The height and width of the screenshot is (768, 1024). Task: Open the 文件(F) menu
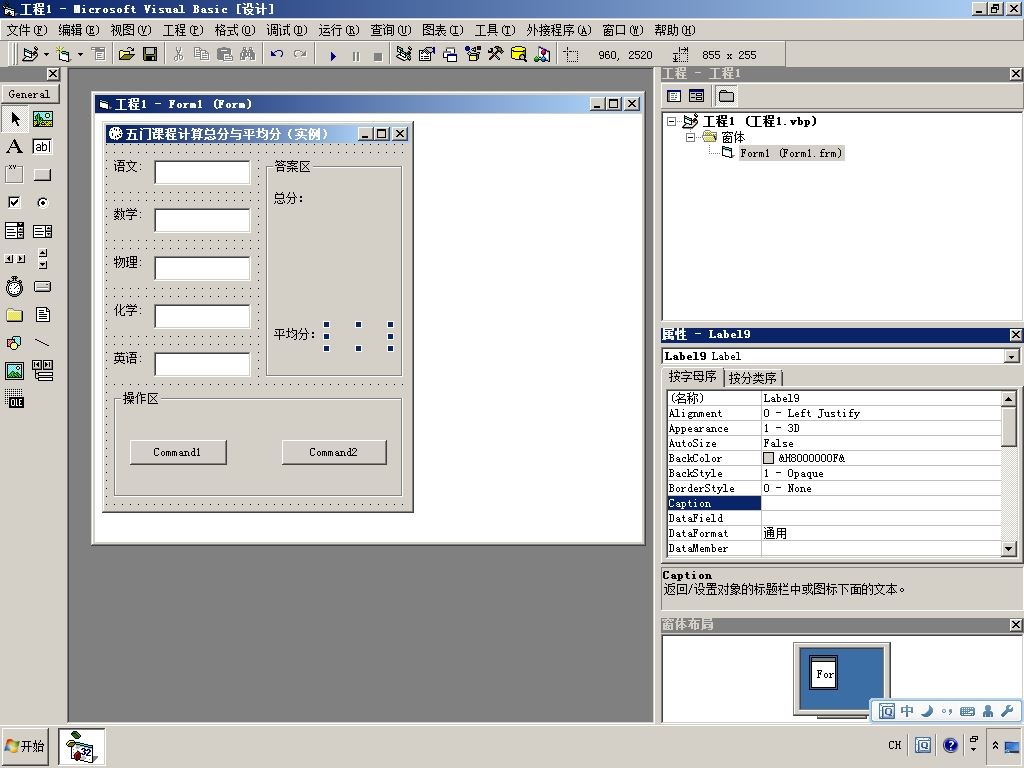coord(27,30)
